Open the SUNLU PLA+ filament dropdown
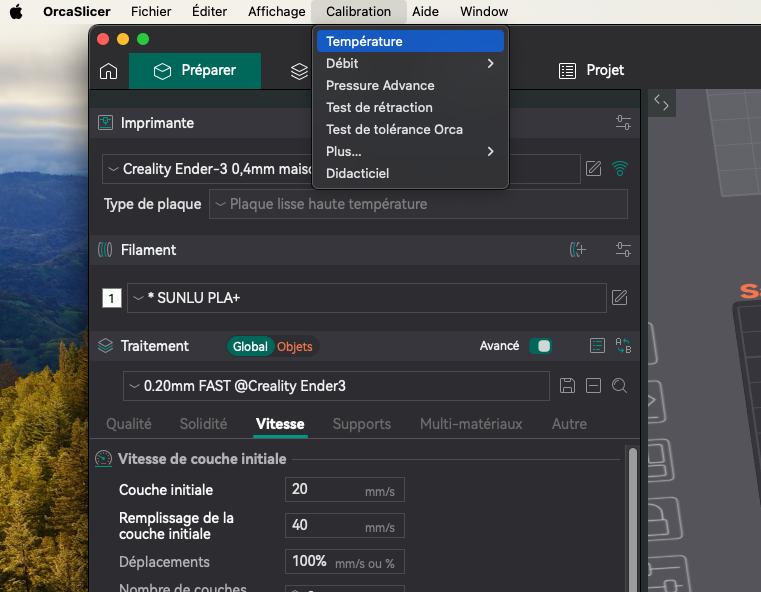This screenshot has height=592, width=761. pyautogui.click(x=367, y=298)
